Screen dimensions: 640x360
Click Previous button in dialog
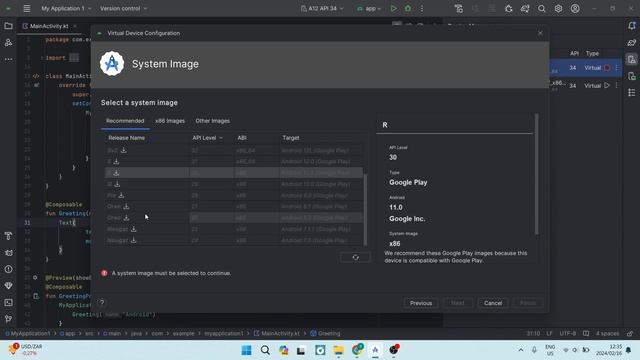(x=421, y=303)
